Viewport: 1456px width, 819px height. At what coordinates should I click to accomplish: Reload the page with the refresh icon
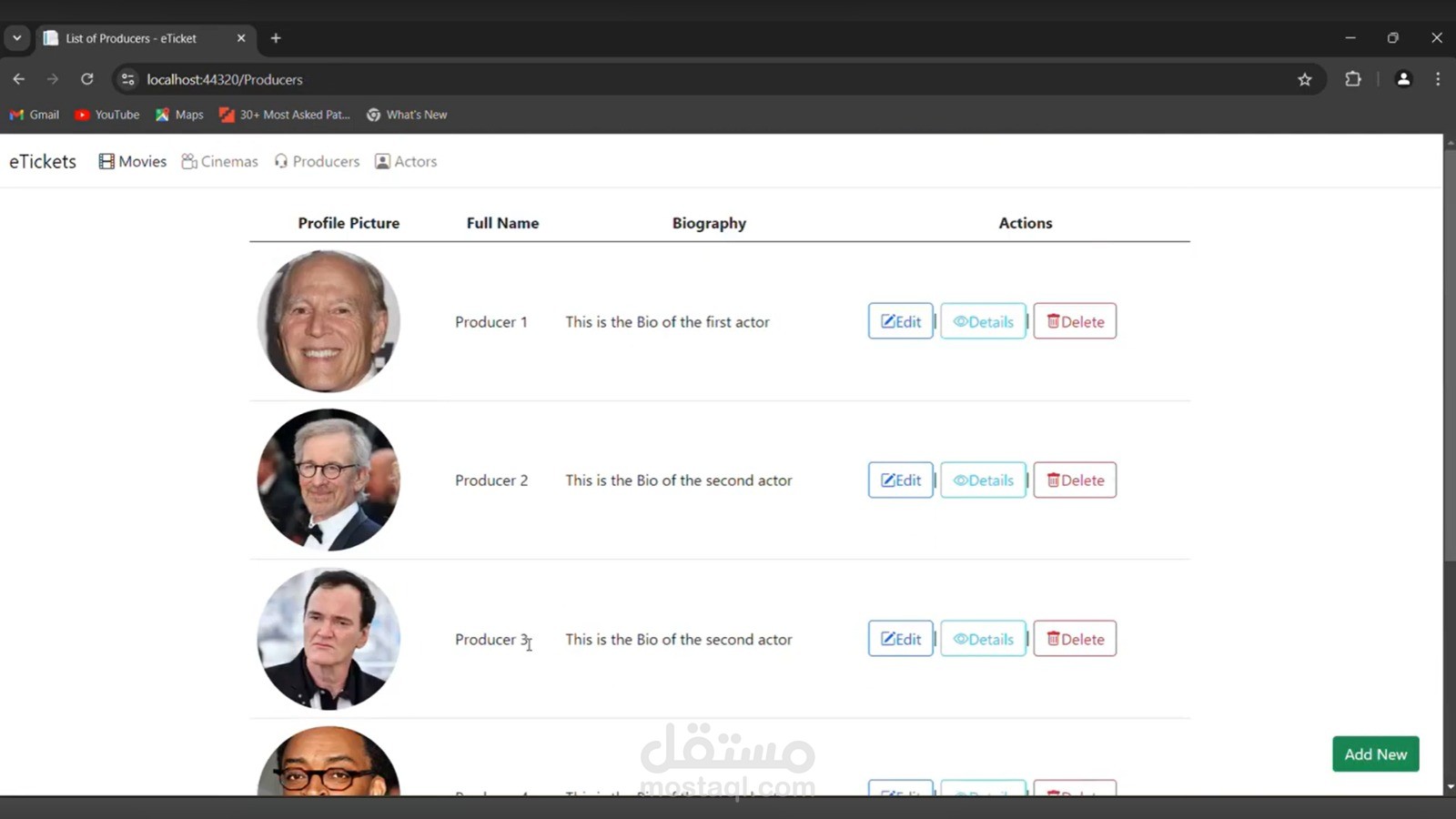(x=86, y=79)
